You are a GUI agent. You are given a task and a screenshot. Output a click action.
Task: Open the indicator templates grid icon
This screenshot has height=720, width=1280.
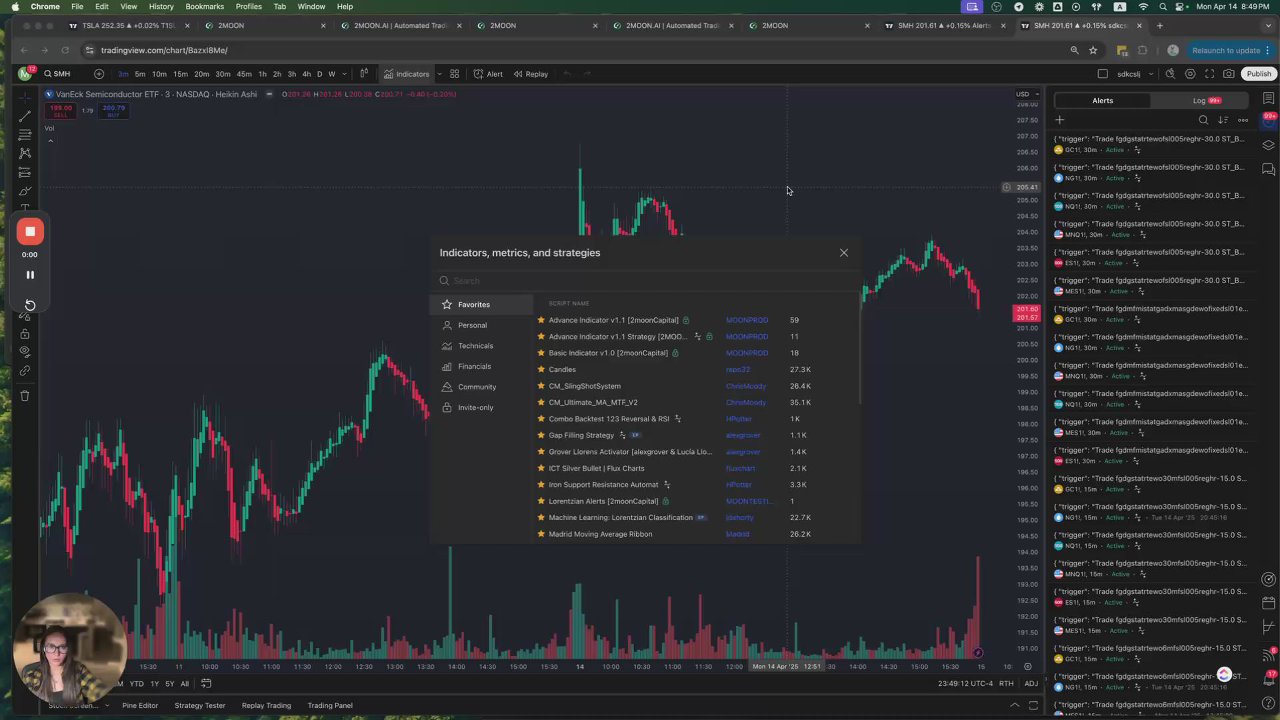[454, 74]
